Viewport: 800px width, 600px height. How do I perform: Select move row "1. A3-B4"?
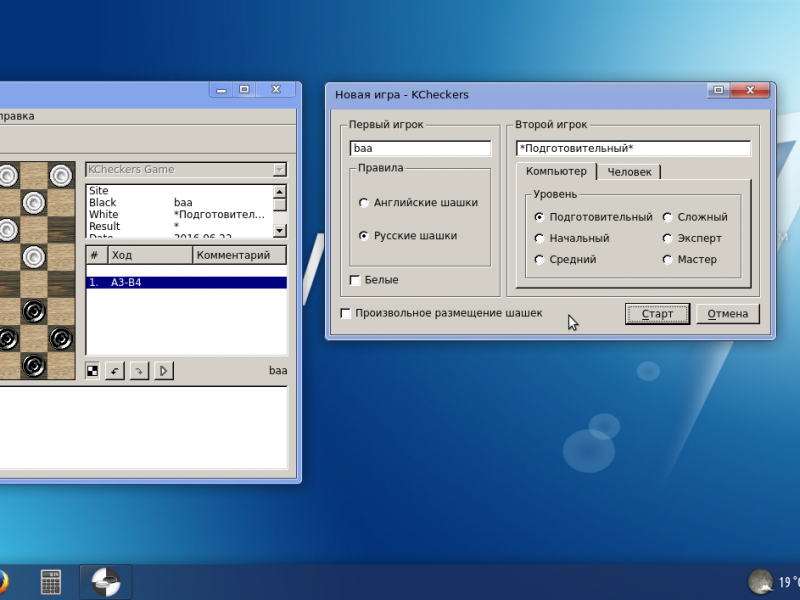point(186,283)
